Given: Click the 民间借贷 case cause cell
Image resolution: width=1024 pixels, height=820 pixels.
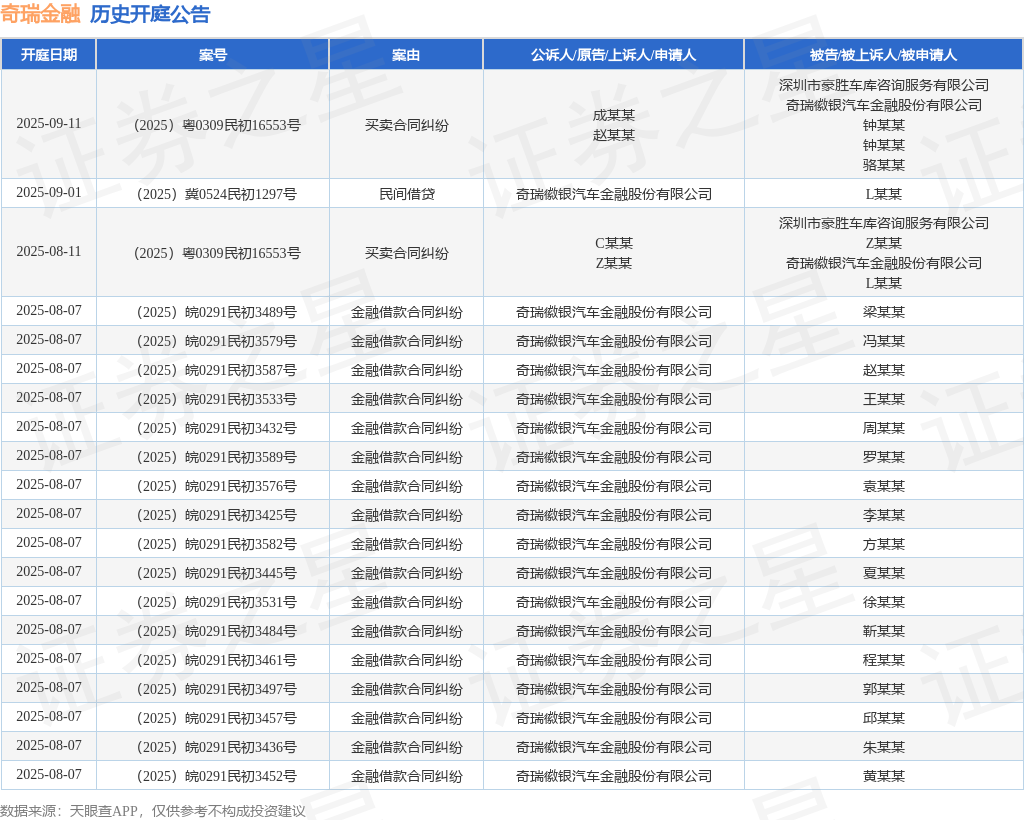Looking at the screenshot, I should click(x=406, y=194).
